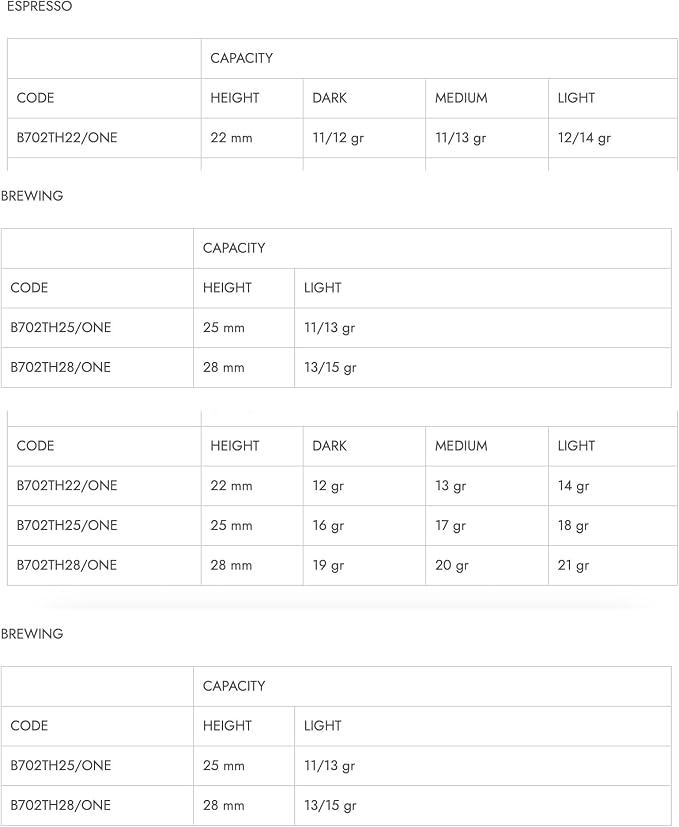Click B702TH28/ONE in the bottom table
Viewport: 679px width, 827px height.
(61, 805)
